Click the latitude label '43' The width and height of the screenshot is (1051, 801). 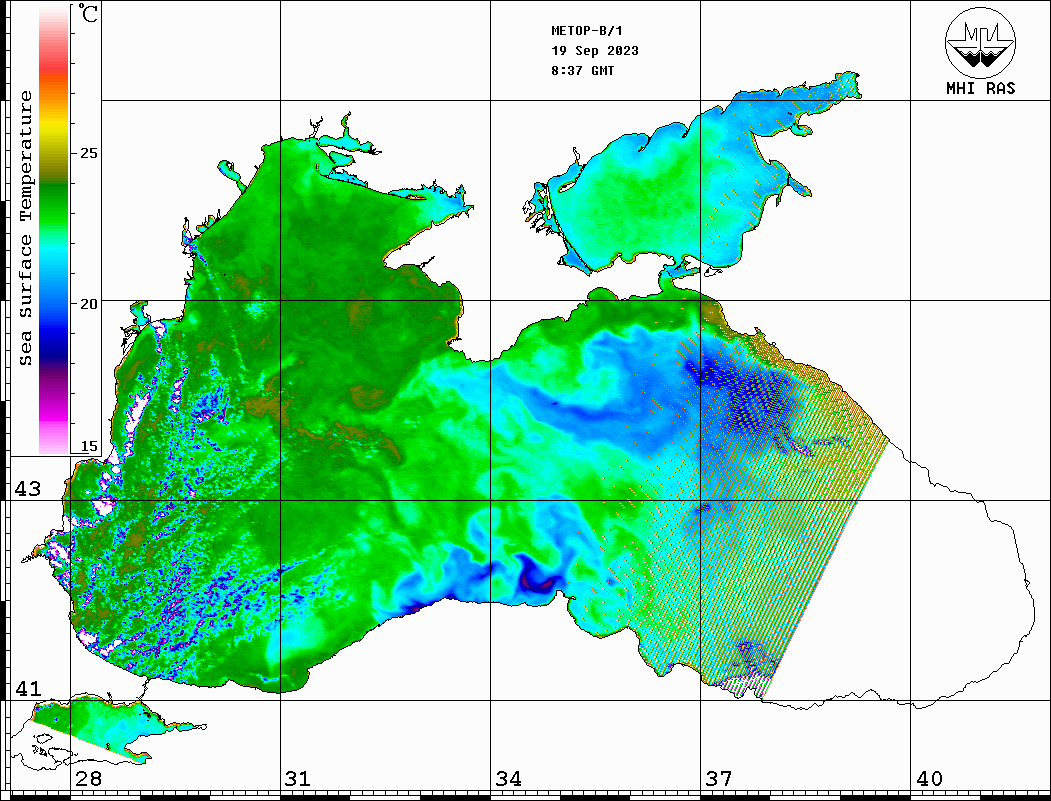(28, 489)
